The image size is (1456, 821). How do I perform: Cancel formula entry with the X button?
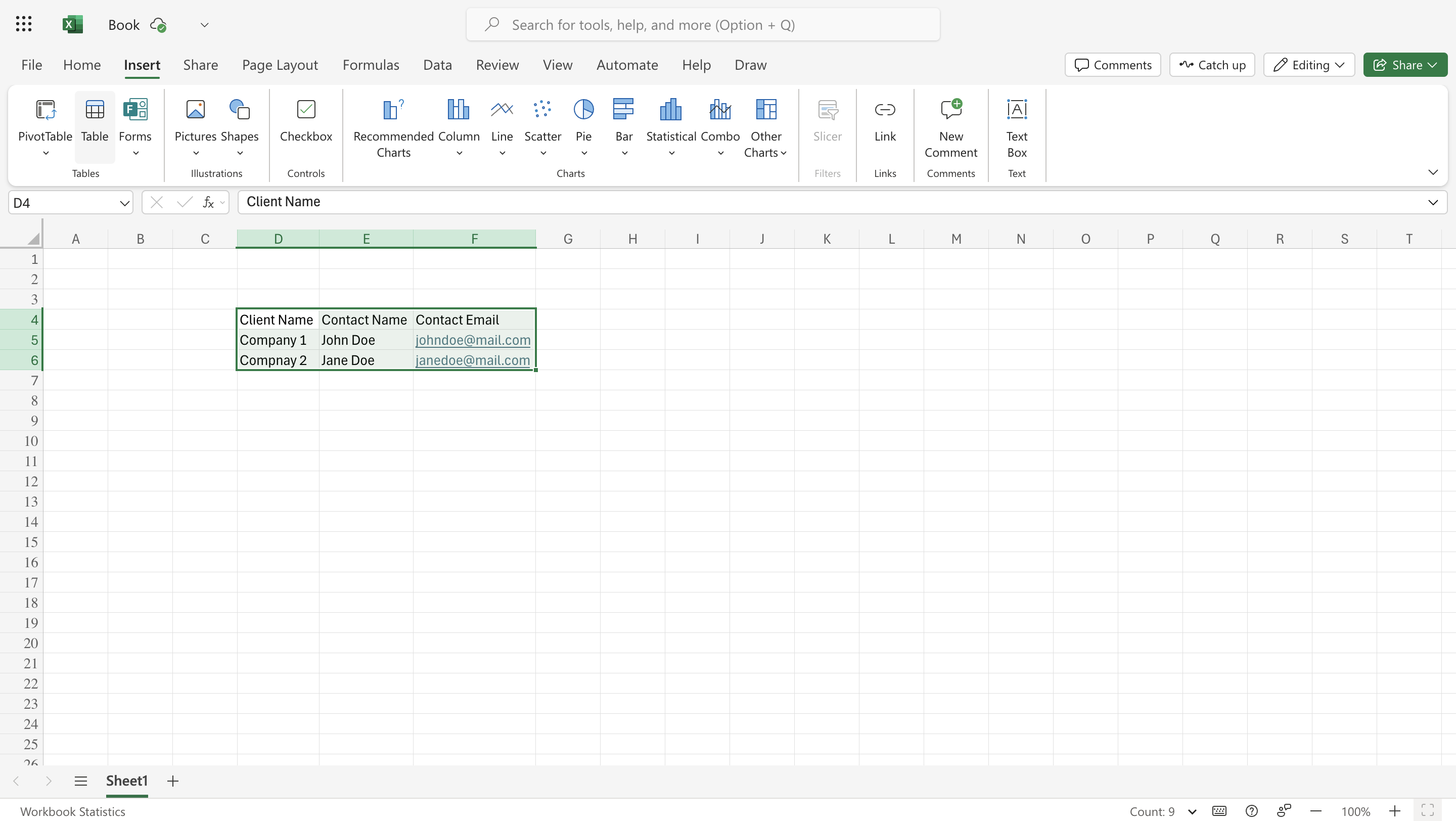(157, 202)
